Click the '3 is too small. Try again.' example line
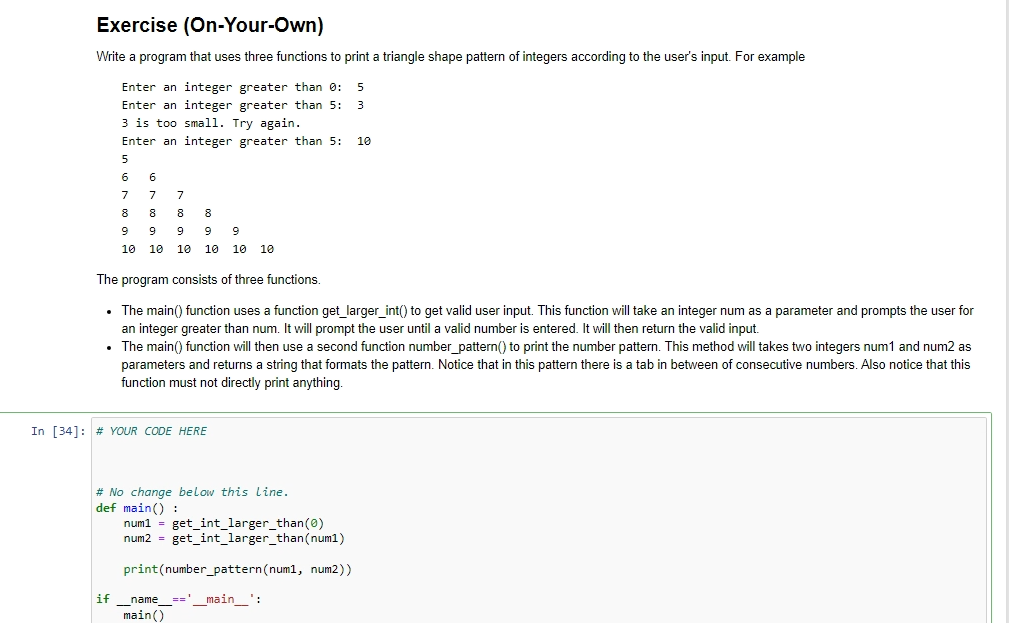Image resolution: width=1009 pixels, height=623 pixels. pos(211,123)
